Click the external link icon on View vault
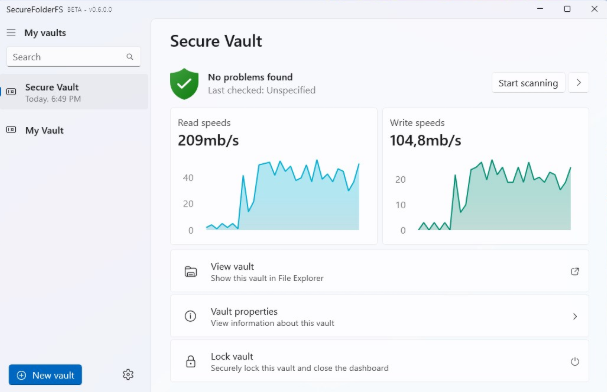Viewport: 607px width, 392px height. coord(575,272)
